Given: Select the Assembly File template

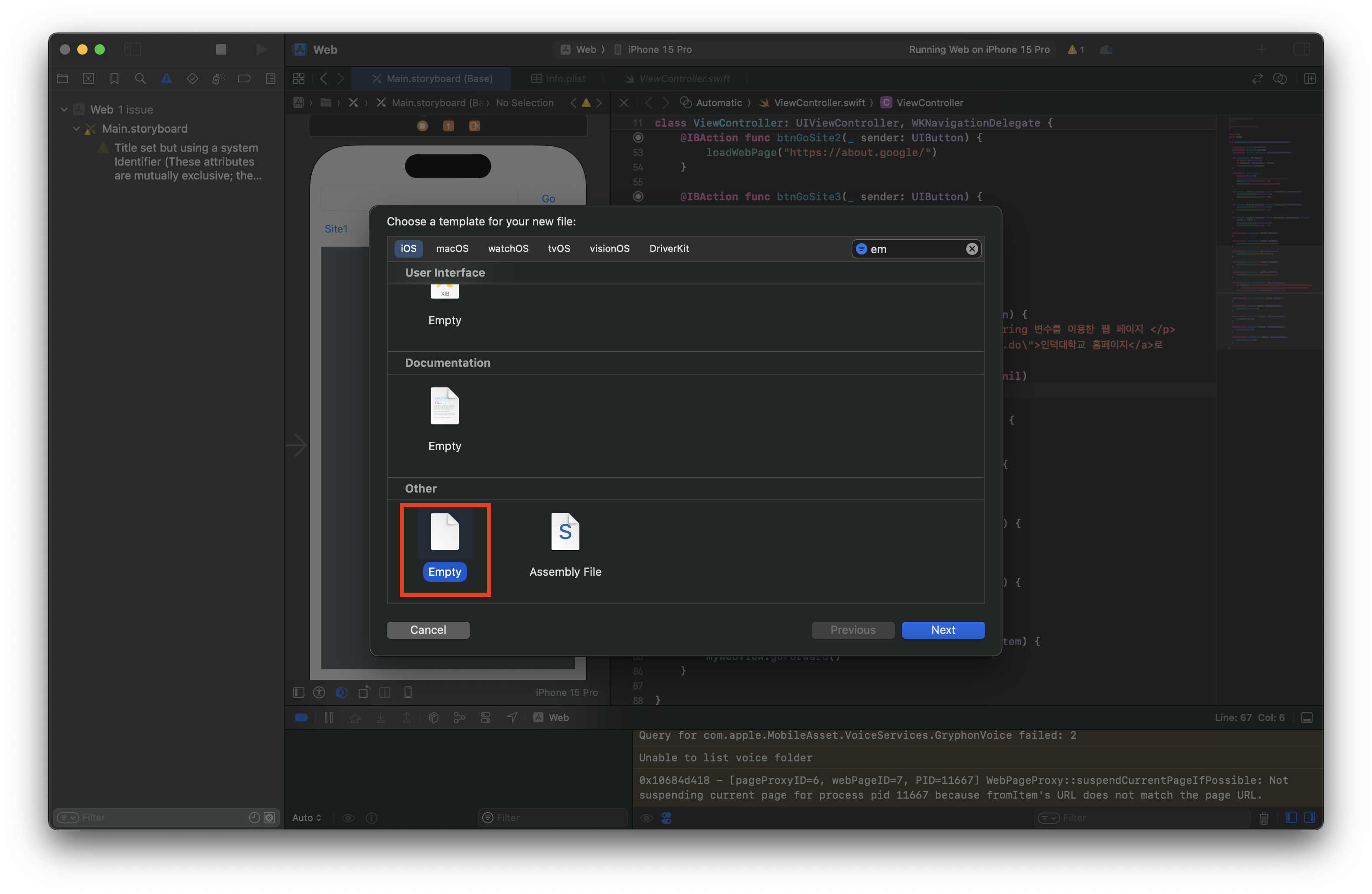Looking at the screenshot, I should (565, 546).
